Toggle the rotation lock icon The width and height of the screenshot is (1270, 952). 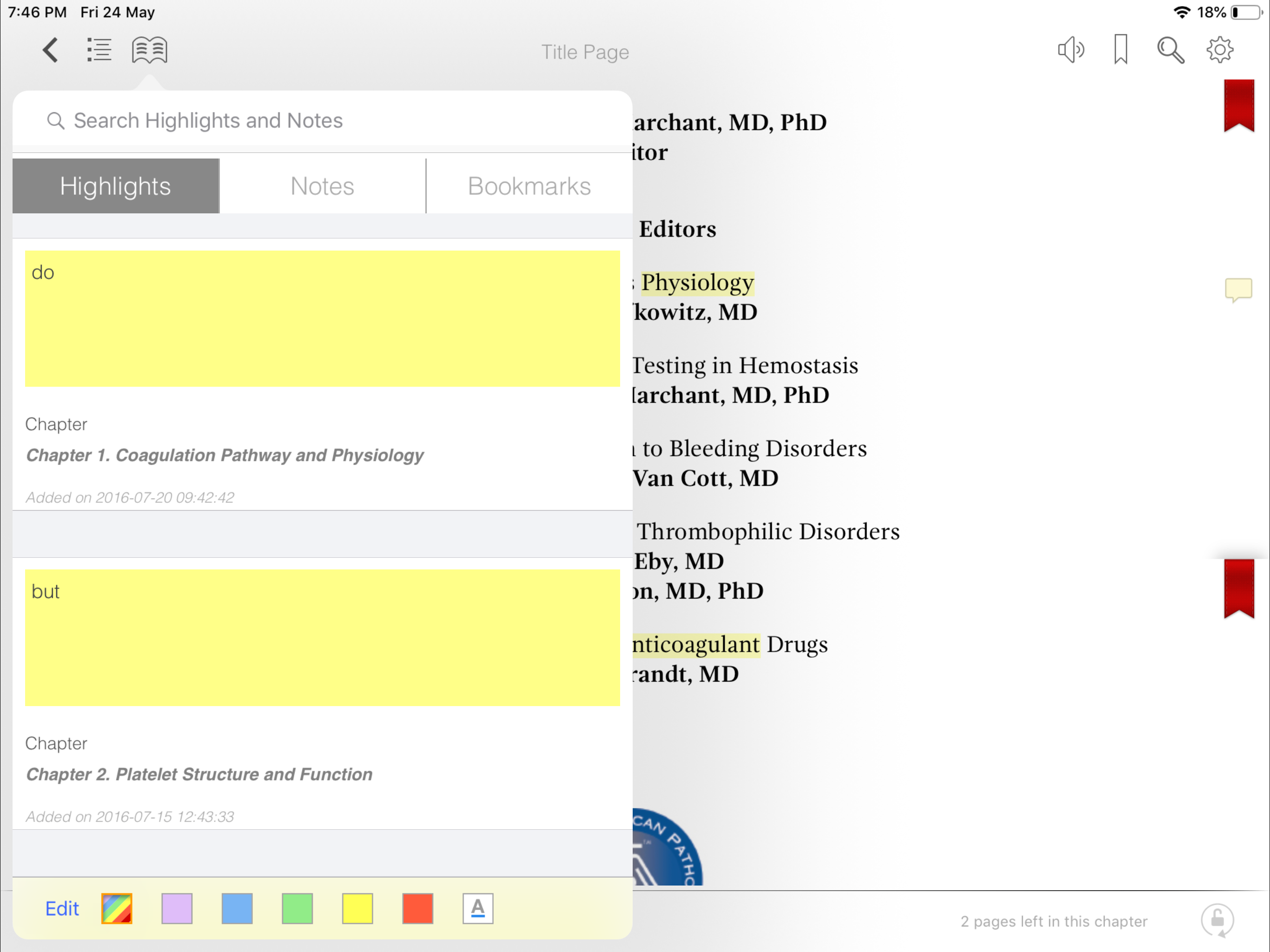(x=1217, y=920)
